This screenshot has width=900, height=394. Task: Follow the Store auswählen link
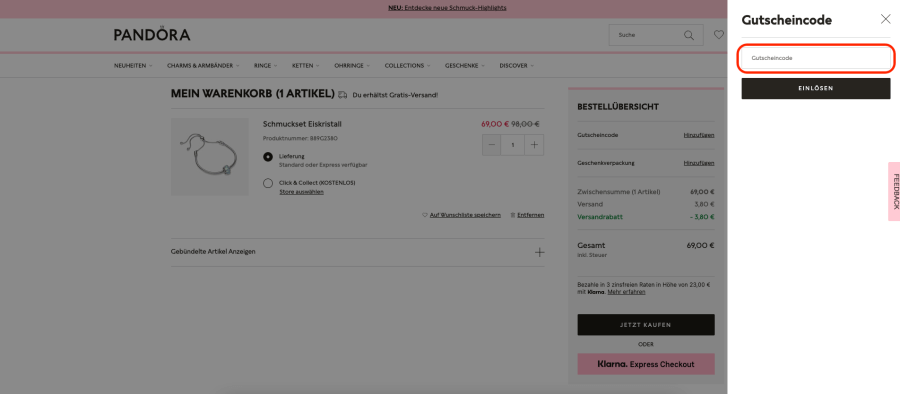[301, 192]
